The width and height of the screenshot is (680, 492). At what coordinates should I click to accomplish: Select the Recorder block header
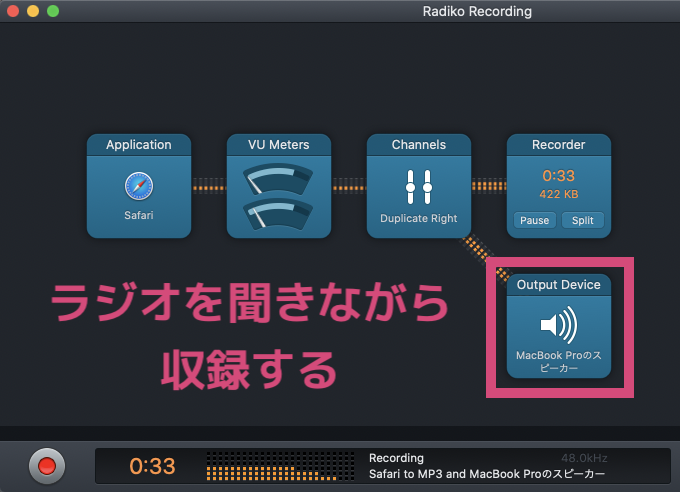(x=559, y=144)
